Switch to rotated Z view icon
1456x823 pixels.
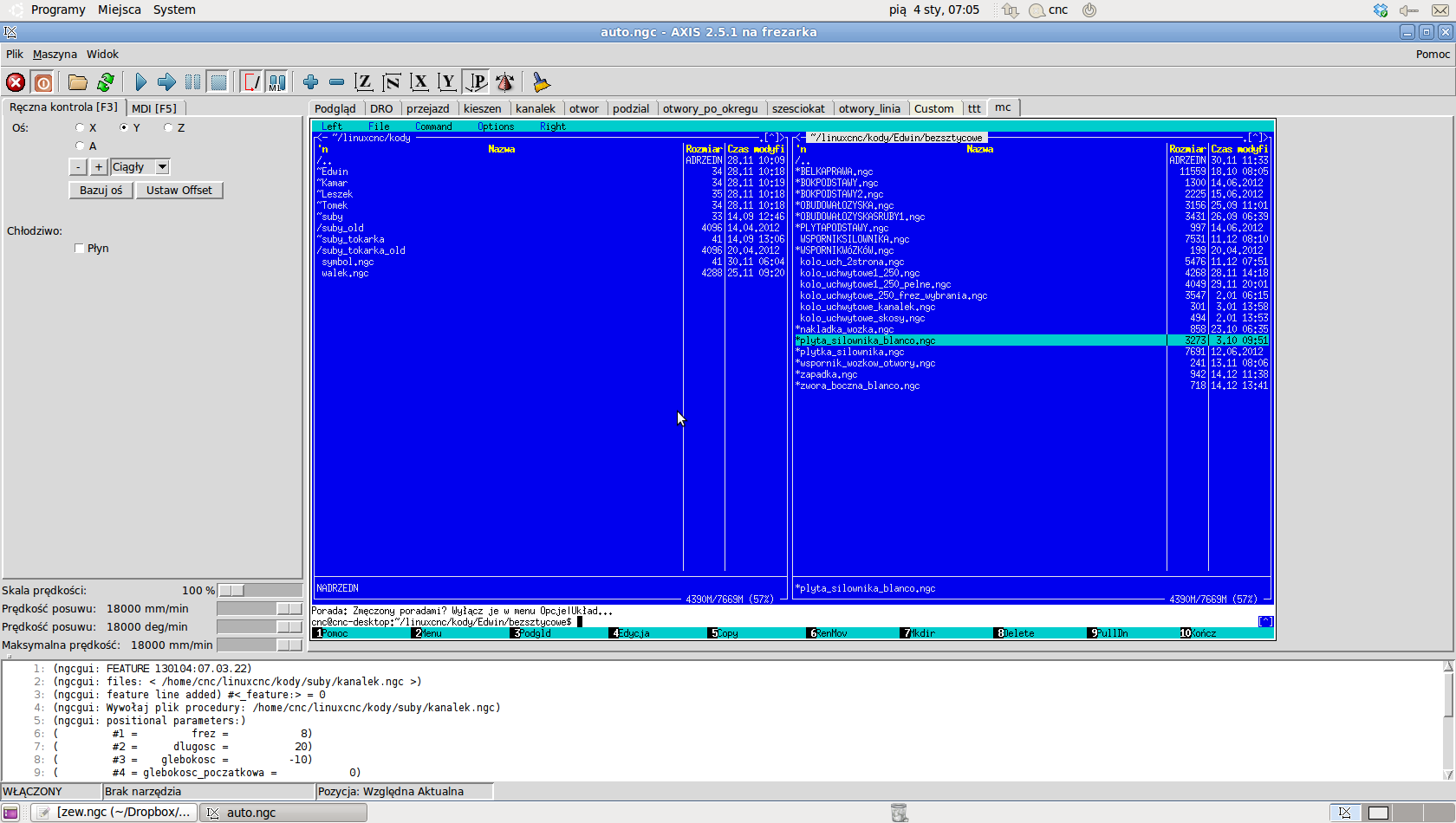click(x=392, y=82)
